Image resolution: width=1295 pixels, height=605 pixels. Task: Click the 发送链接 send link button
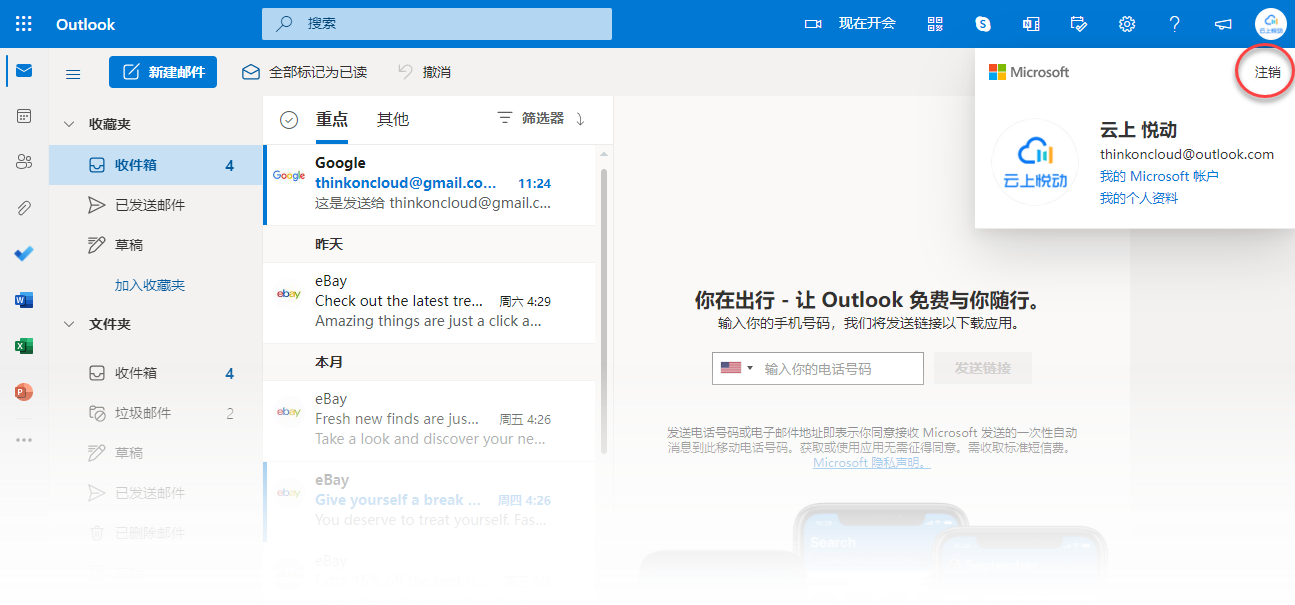click(x=983, y=368)
